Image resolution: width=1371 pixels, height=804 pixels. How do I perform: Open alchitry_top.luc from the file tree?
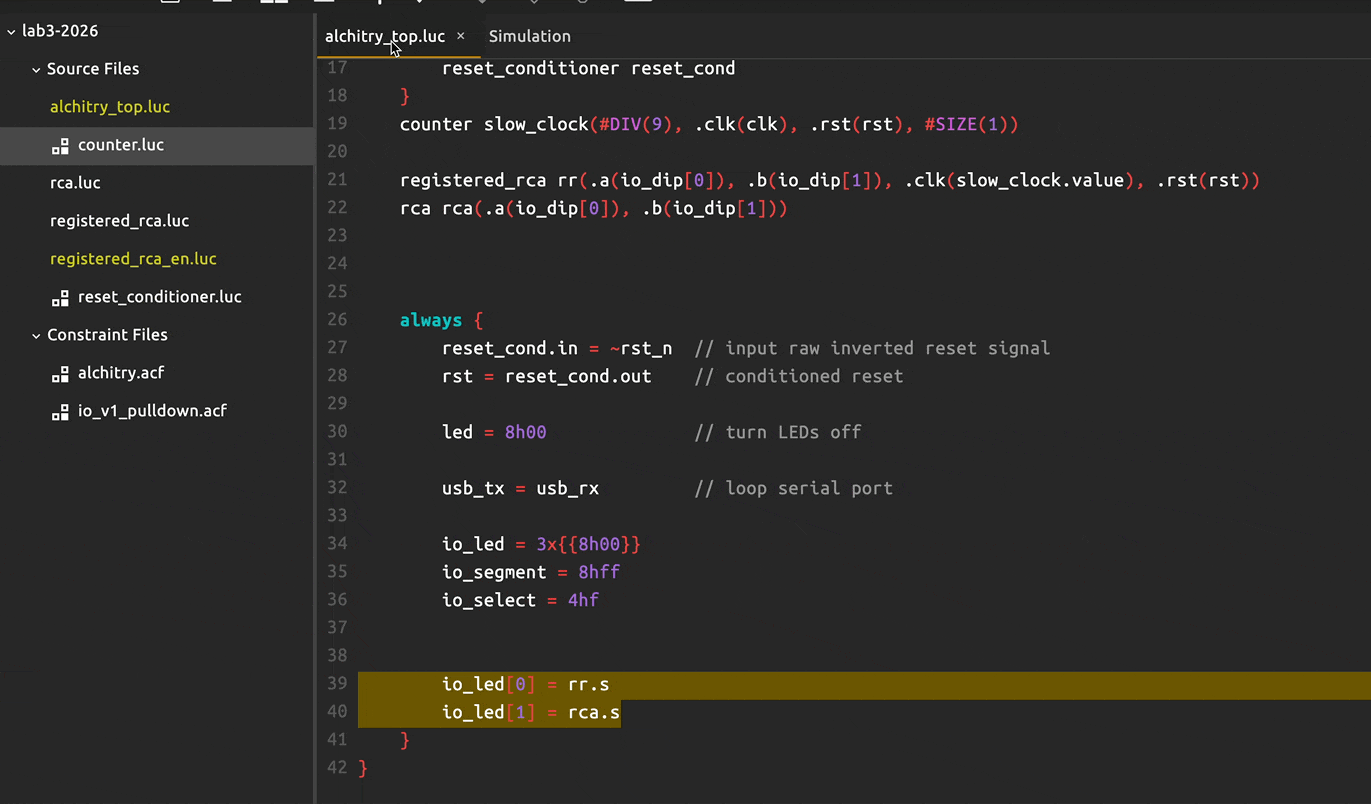point(110,107)
